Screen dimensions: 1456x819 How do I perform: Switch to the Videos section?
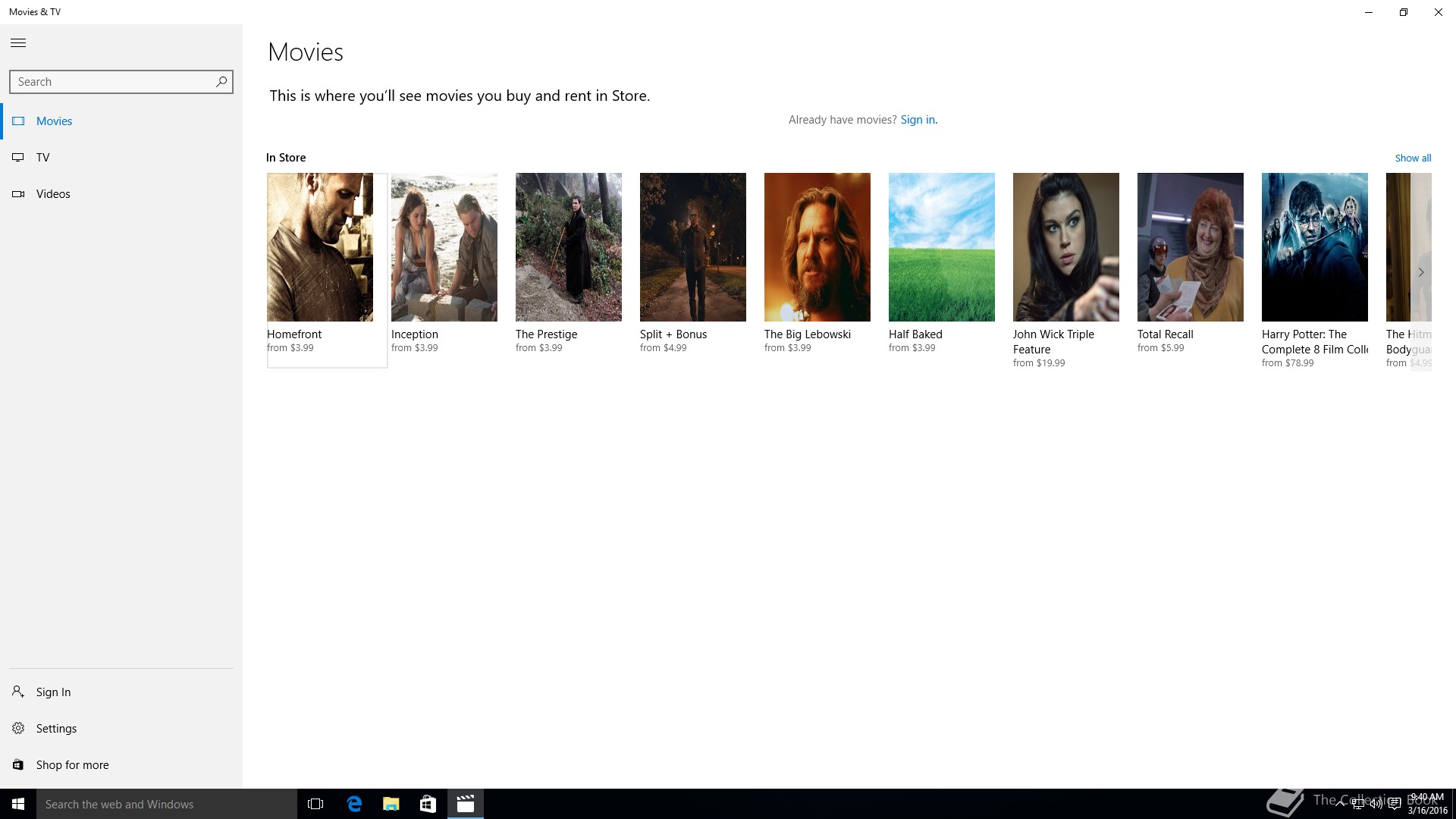click(121, 194)
